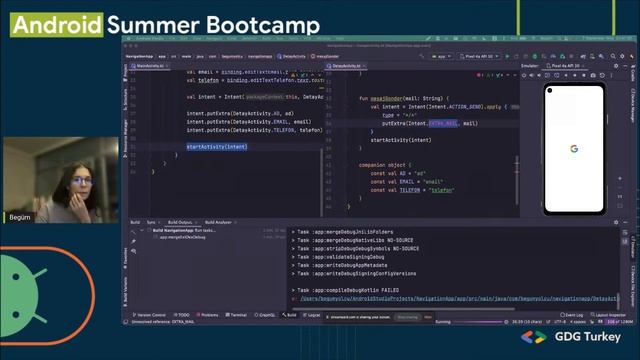This screenshot has height=360, width=640.
Task: Toggle the eye filter icon in Build panel
Action: [133, 251]
